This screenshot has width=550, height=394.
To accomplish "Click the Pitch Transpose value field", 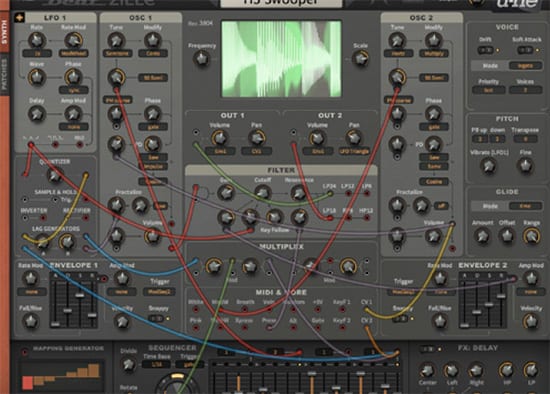I will point(525,139).
